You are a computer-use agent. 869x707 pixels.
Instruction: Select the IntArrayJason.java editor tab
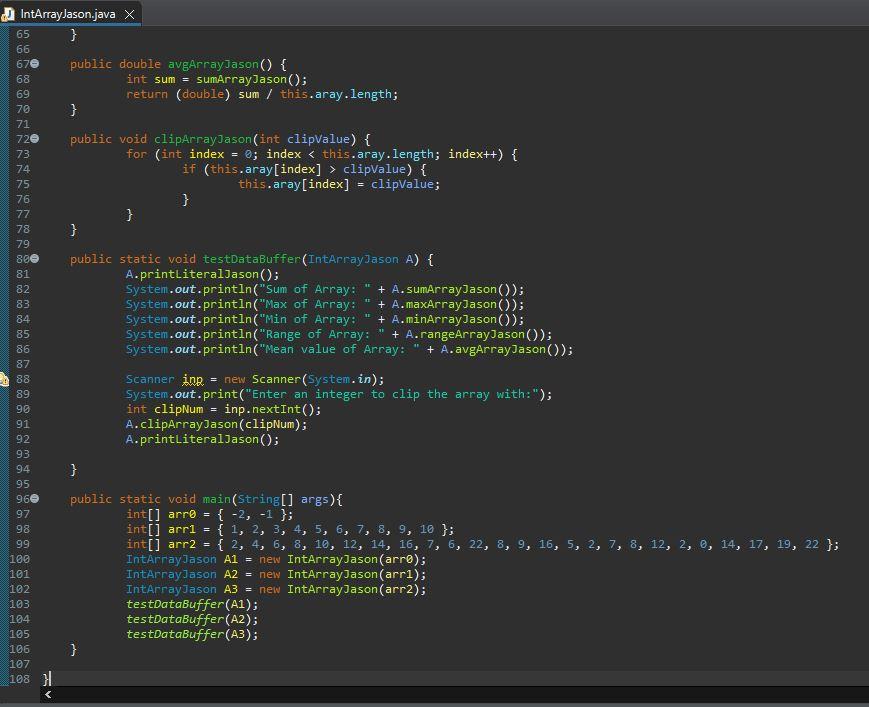(x=67, y=14)
